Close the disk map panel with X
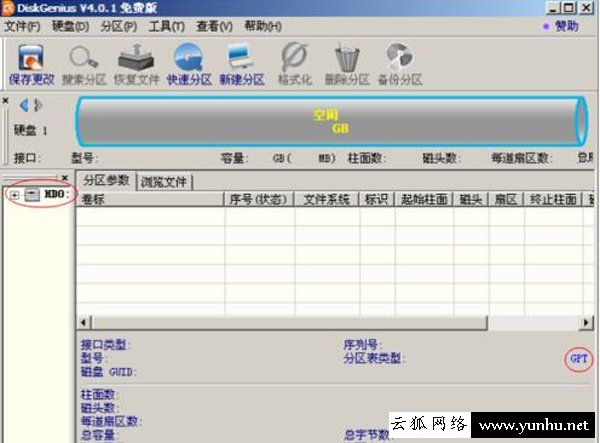Screen dimensions: 600x443 [x=5, y=101]
